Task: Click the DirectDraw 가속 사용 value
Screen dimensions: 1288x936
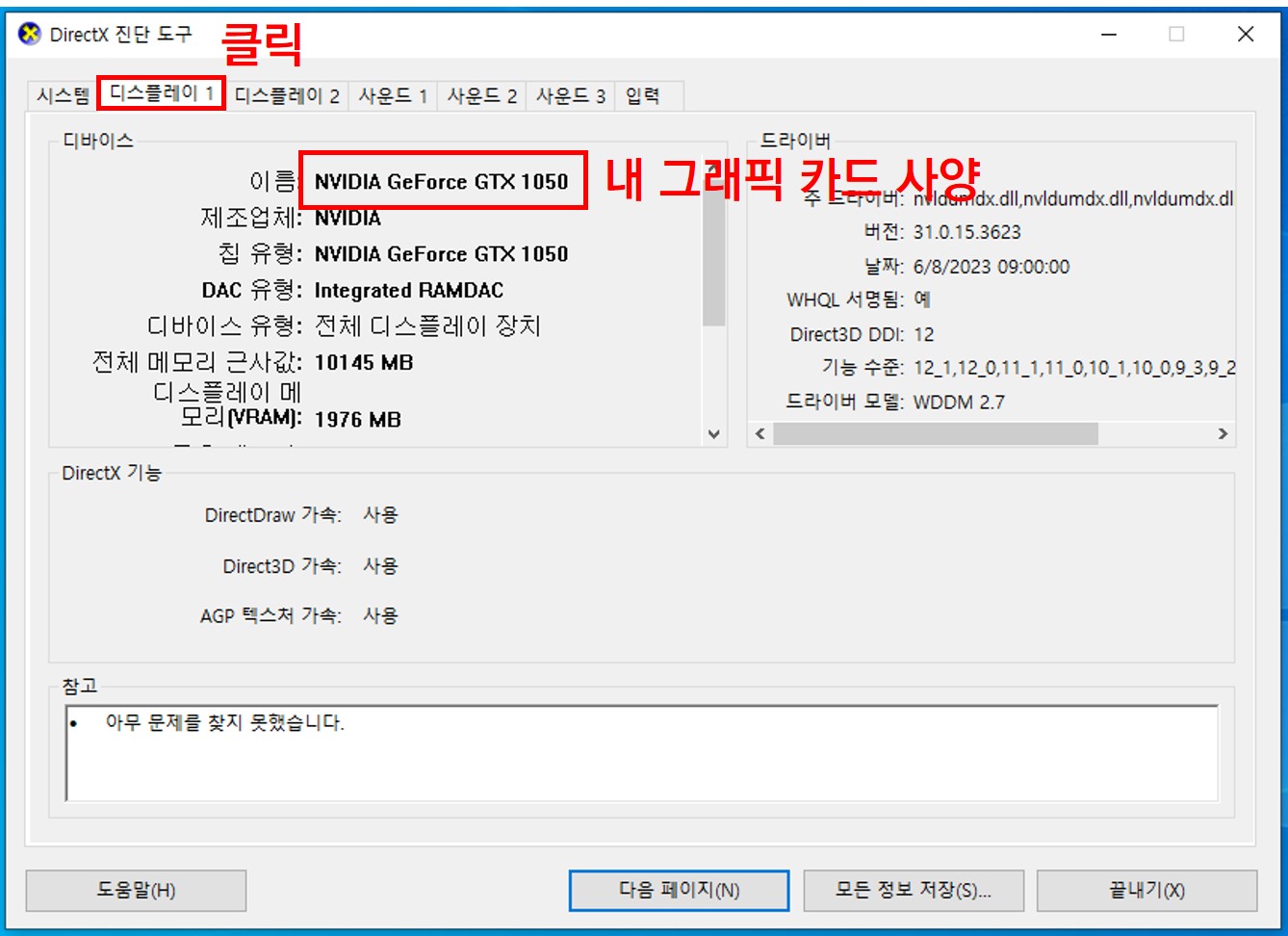Action: (380, 515)
